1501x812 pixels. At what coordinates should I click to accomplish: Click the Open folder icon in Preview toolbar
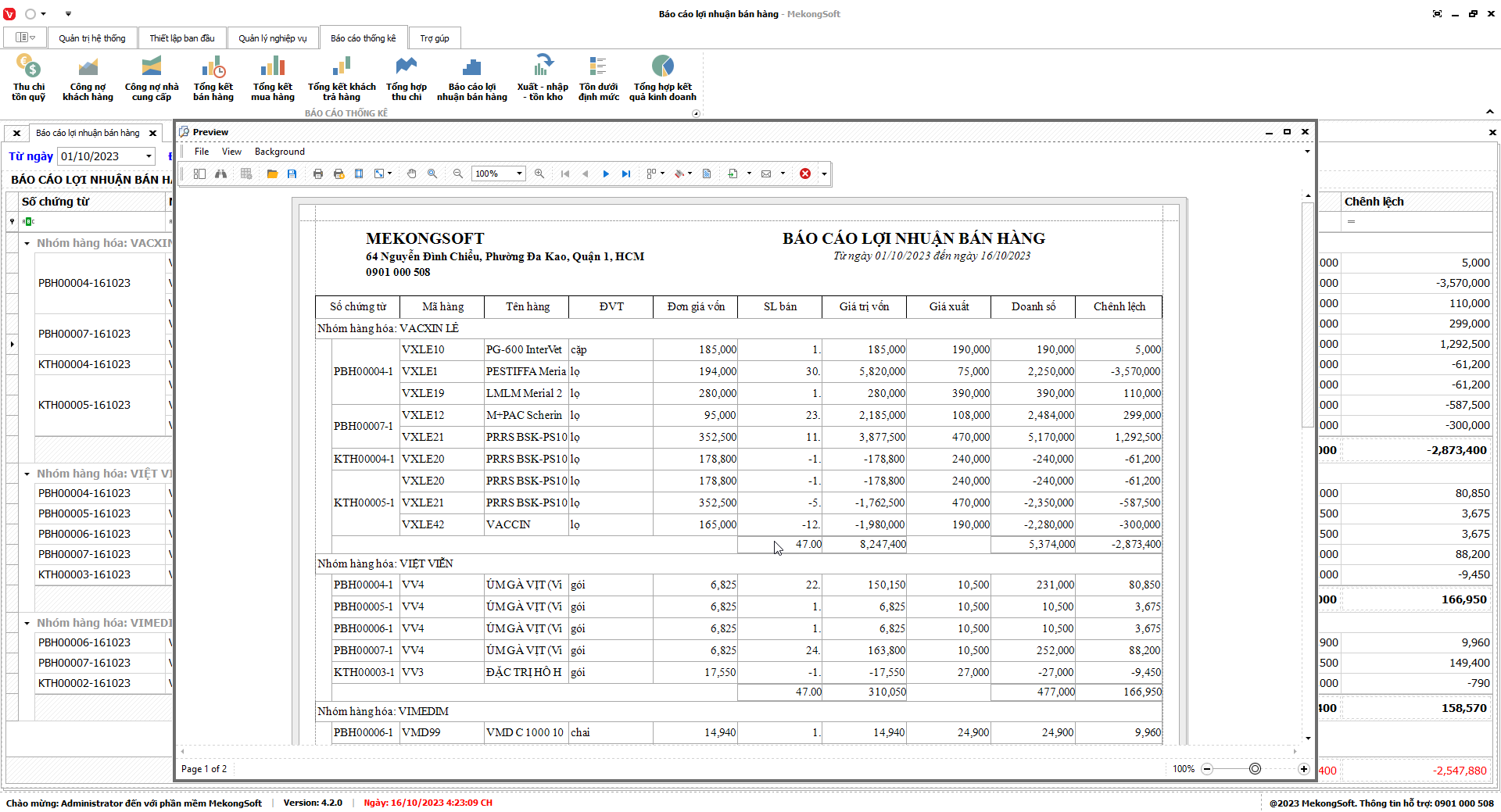[272, 173]
